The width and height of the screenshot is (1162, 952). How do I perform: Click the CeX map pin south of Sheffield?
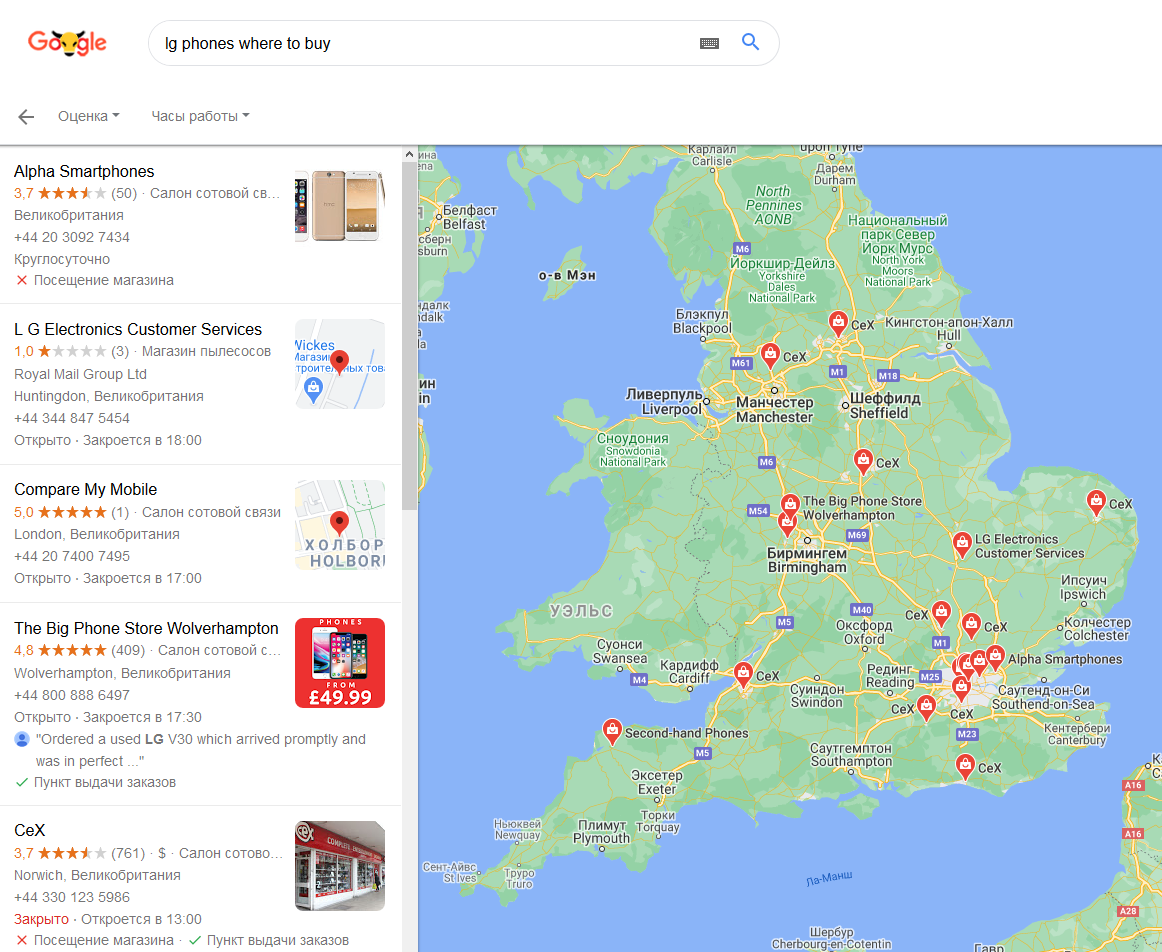coord(863,461)
